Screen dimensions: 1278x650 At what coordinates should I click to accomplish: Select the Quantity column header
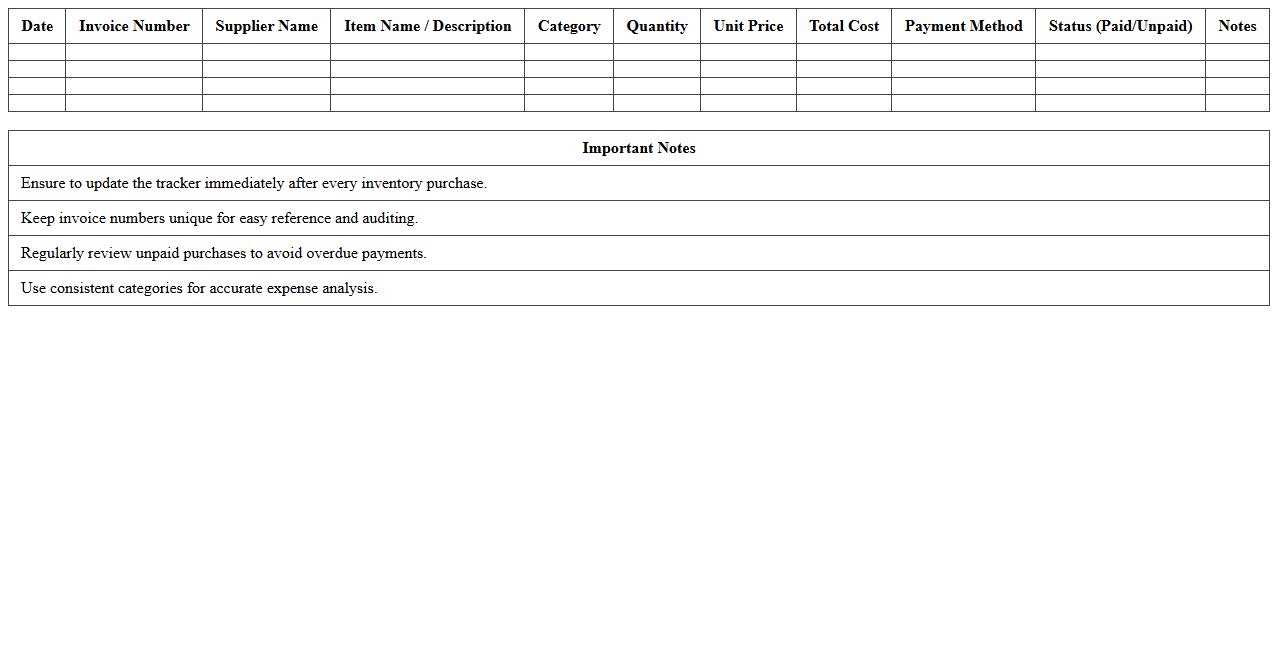click(x=657, y=26)
